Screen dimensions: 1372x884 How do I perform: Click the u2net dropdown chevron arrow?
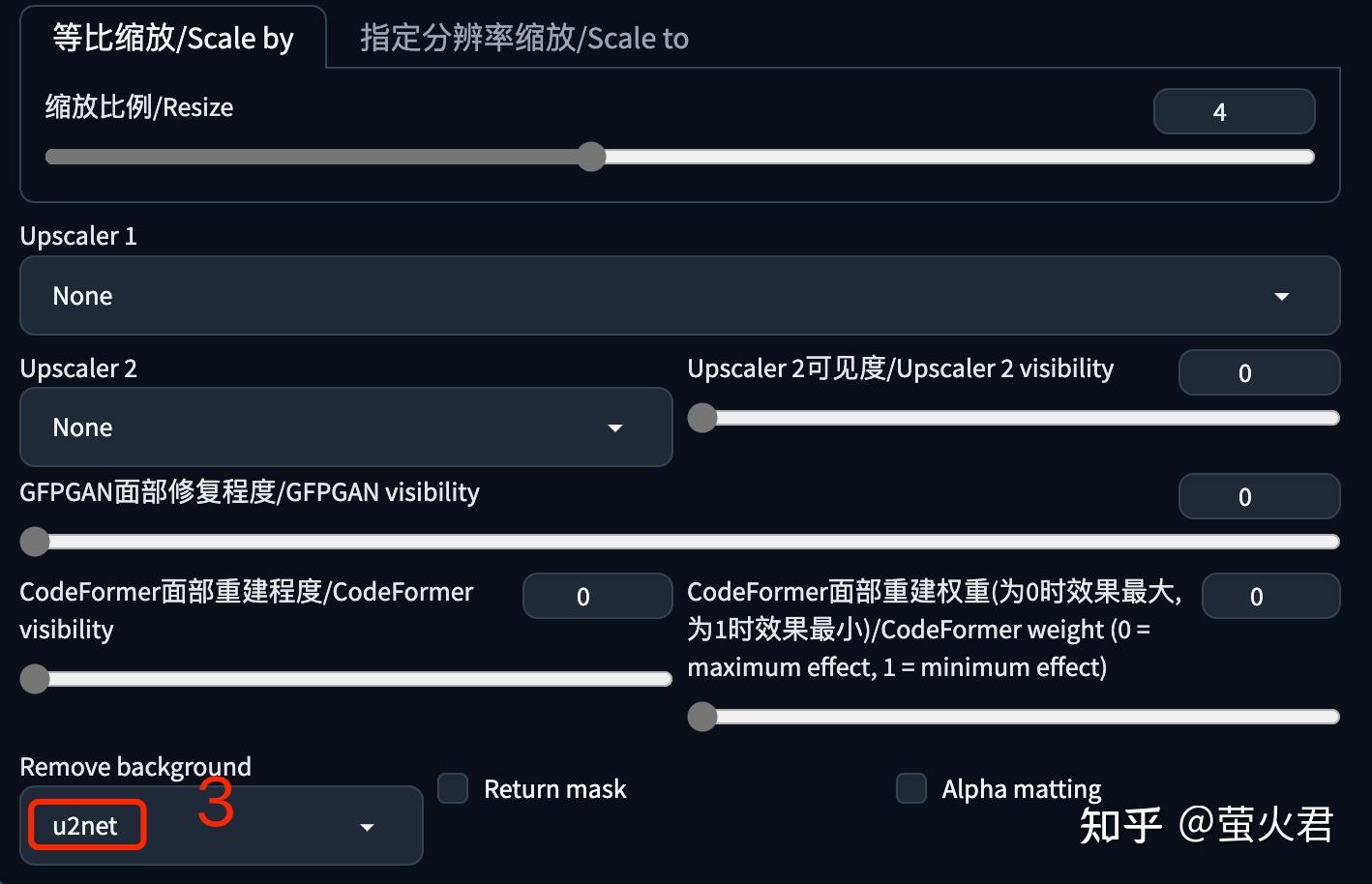pos(367,827)
